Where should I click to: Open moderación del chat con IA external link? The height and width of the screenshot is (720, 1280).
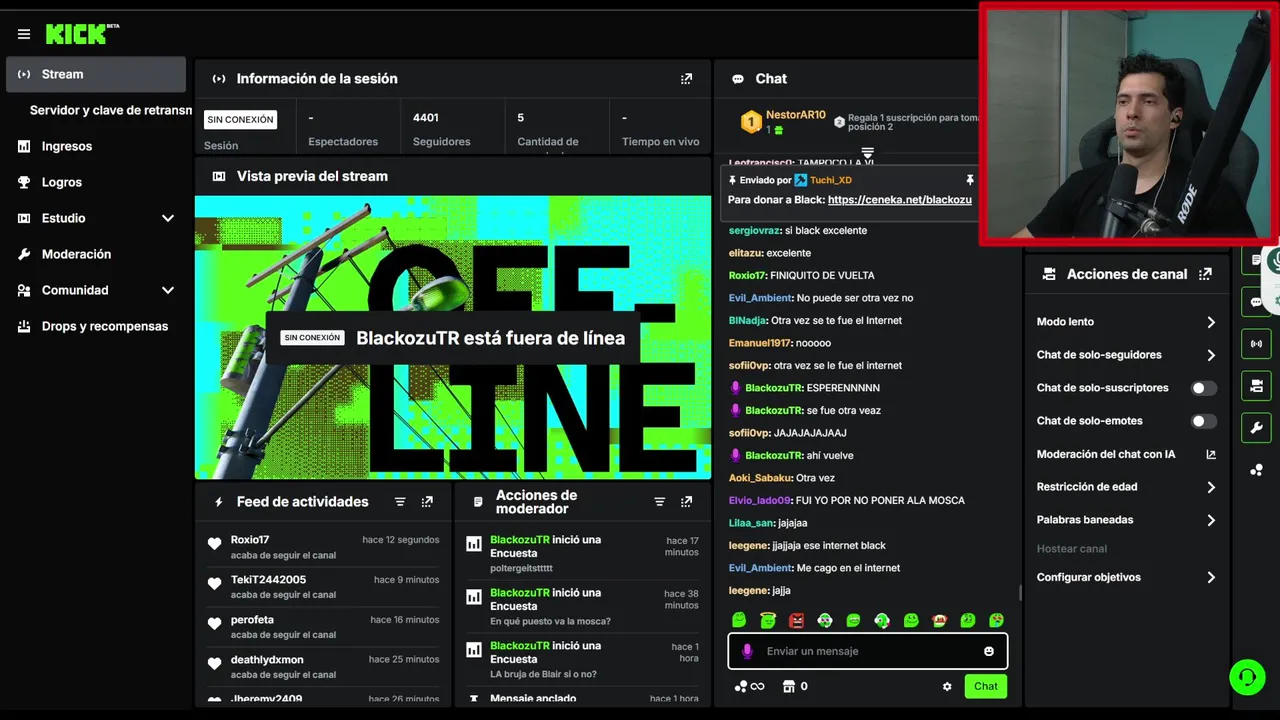click(x=1211, y=454)
